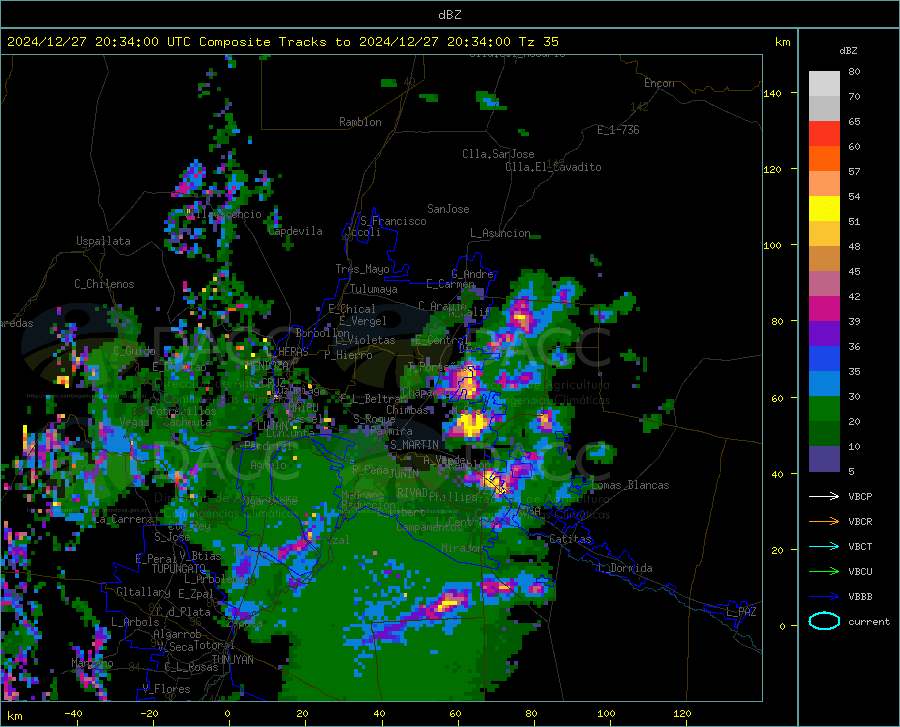Select the dark green 20-10 dBZ swatch
Viewport: 900px width, 727px height.
pyautogui.click(x=824, y=434)
